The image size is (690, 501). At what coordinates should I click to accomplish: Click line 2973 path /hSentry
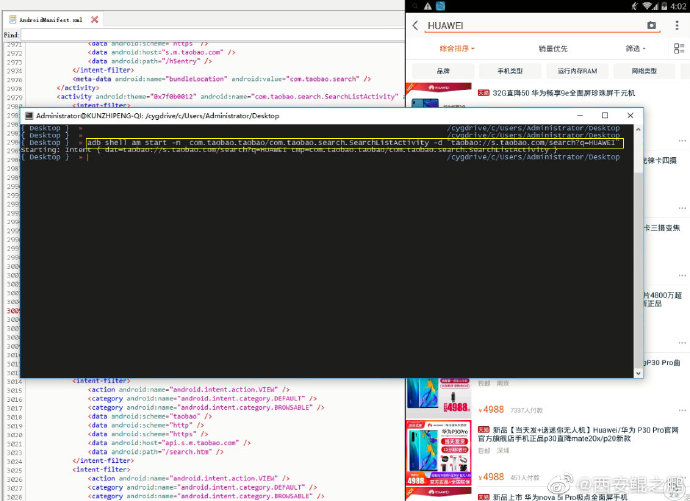pyautogui.click(x=150, y=62)
